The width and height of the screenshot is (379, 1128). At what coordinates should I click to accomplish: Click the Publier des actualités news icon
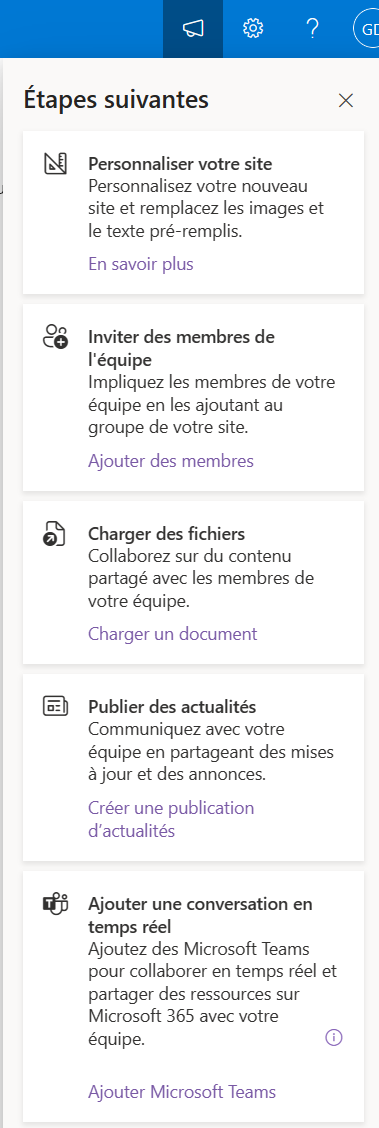(x=55, y=706)
